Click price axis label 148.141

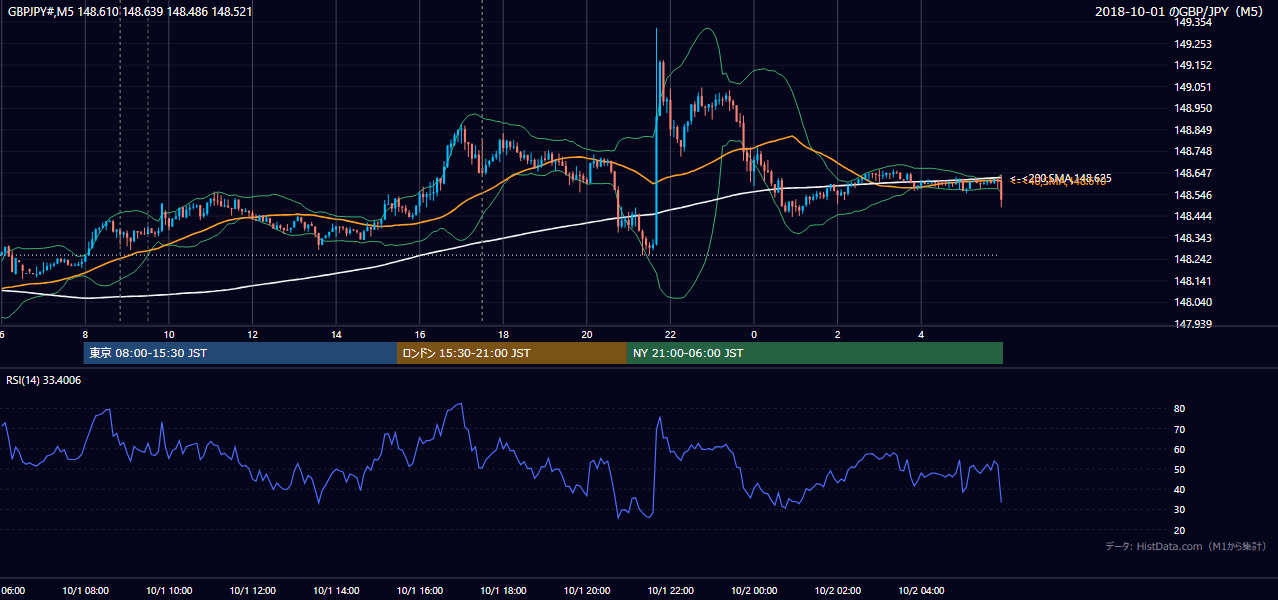click(x=1193, y=281)
